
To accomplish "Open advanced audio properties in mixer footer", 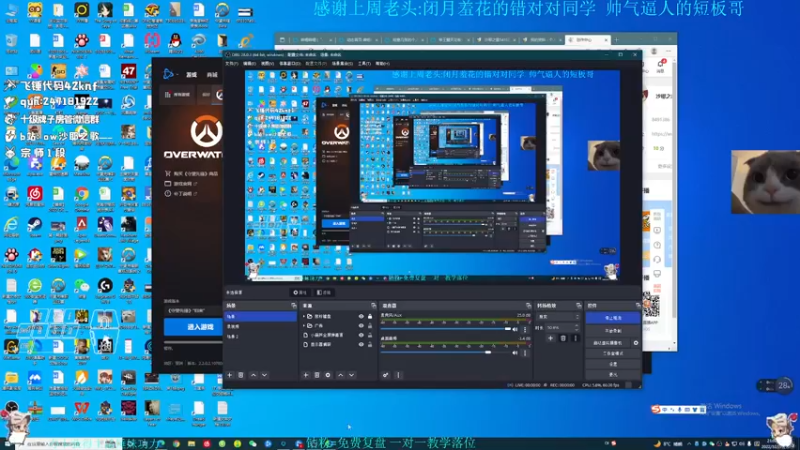I will point(386,375).
